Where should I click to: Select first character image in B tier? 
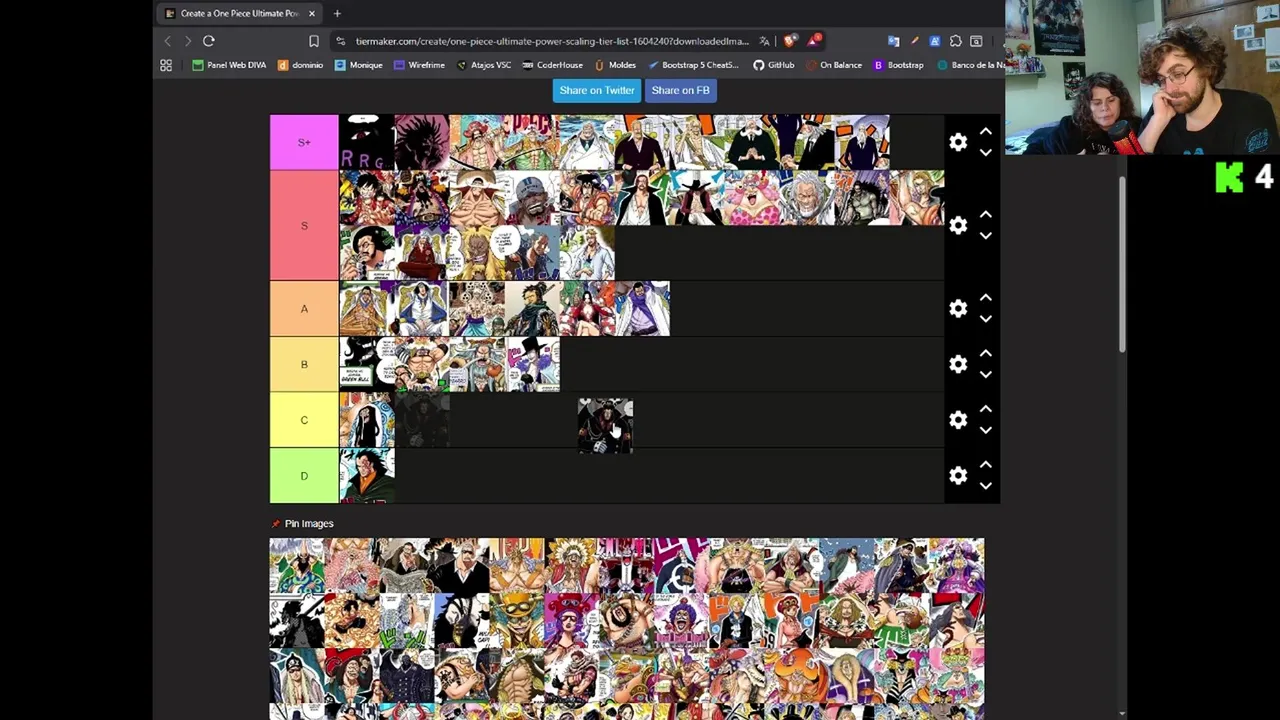pyautogui.click(x=367, y=364)
